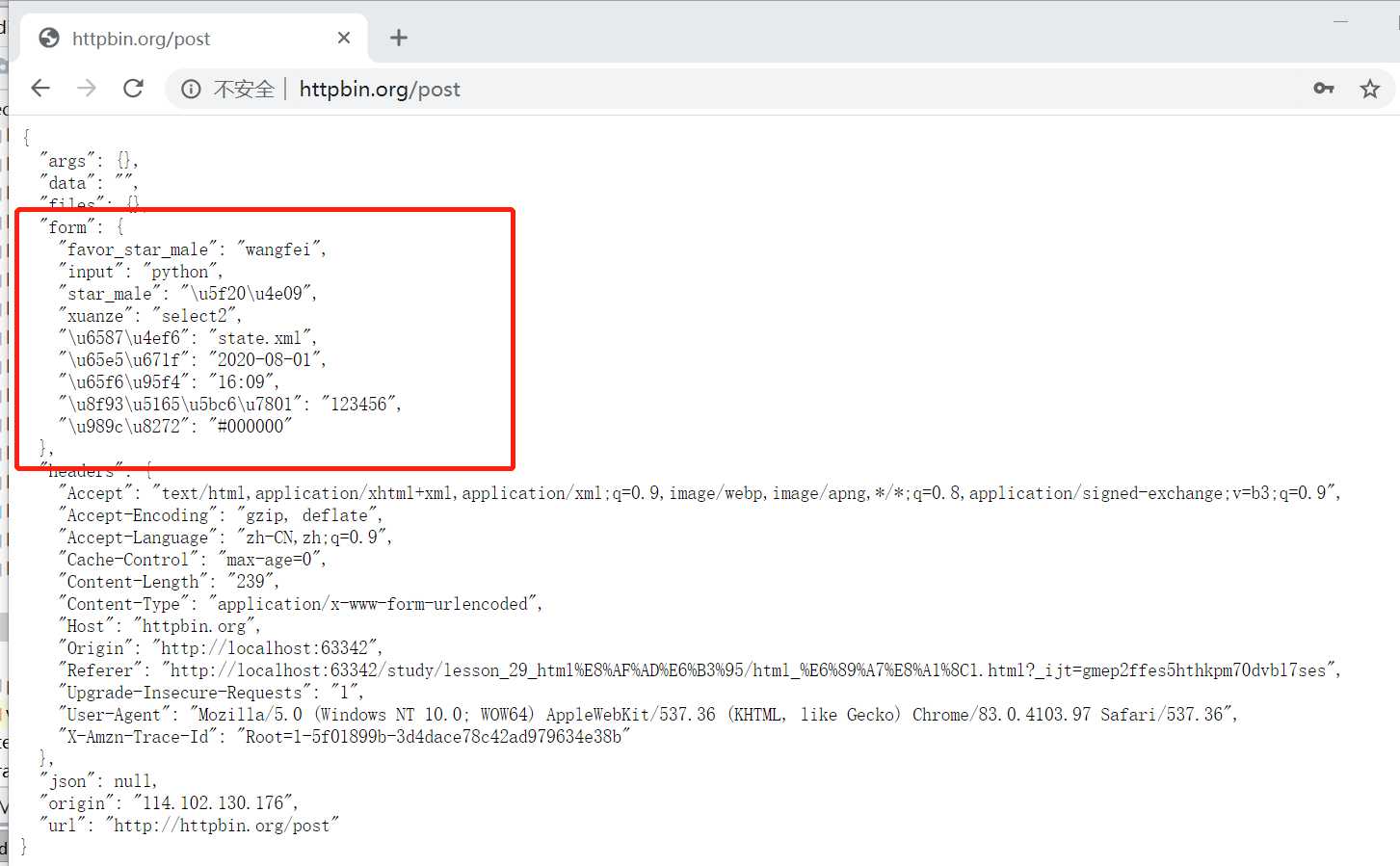
Task: Open a new tab with plus button
Action: 398,38
